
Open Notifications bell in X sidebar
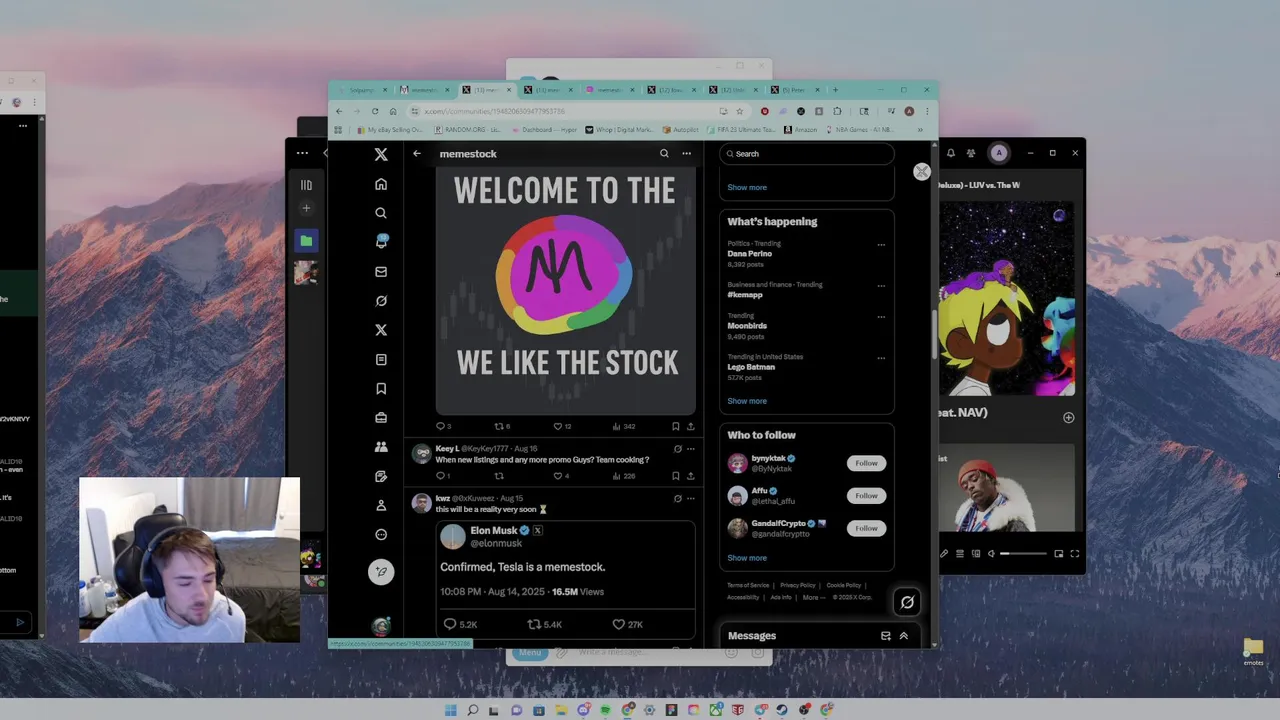pyautogui.click(x=381, y=242)
